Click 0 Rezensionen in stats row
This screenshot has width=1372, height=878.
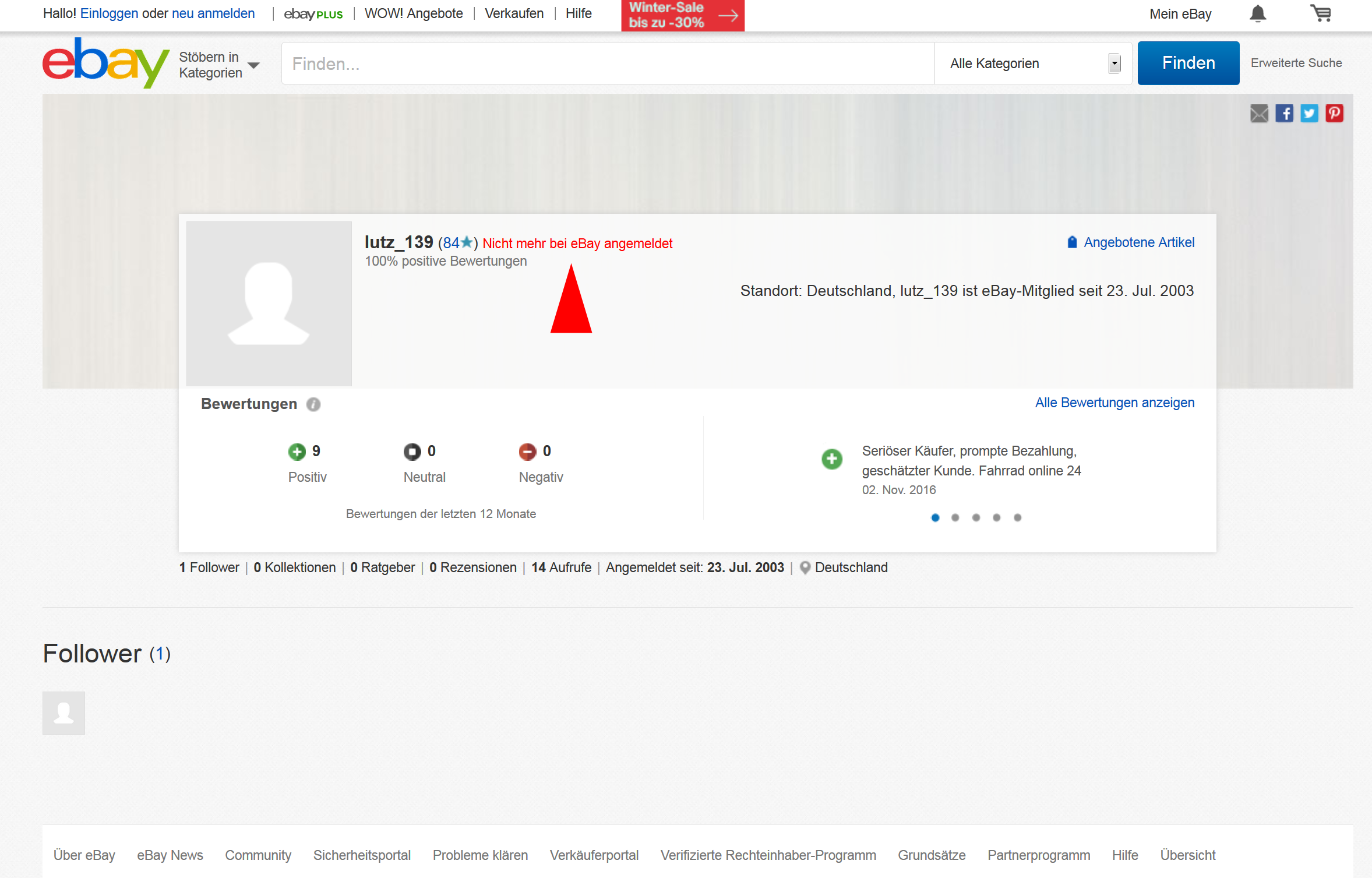(473, 567)
